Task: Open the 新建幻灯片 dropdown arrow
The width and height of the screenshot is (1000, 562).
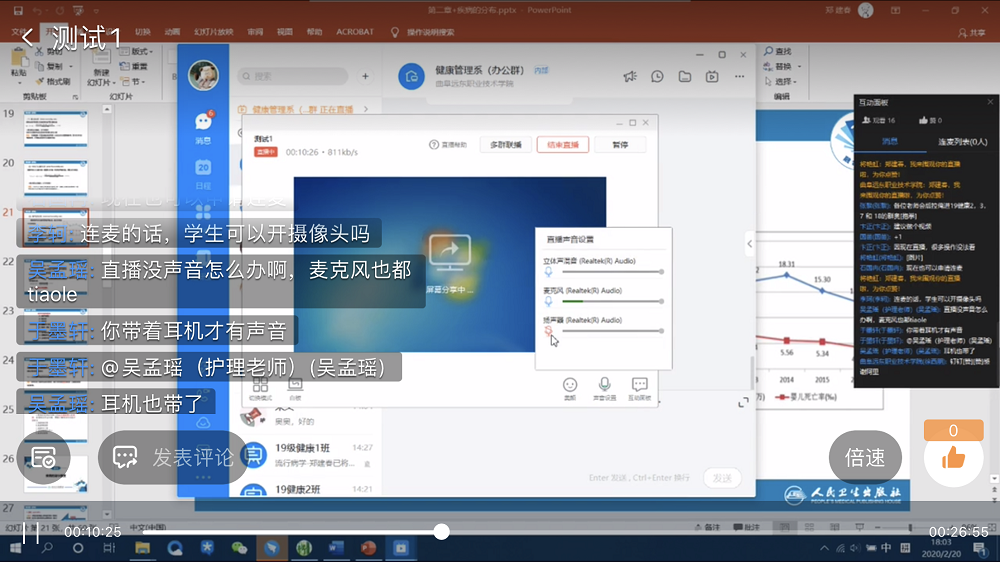Action: tap(113, 82)
